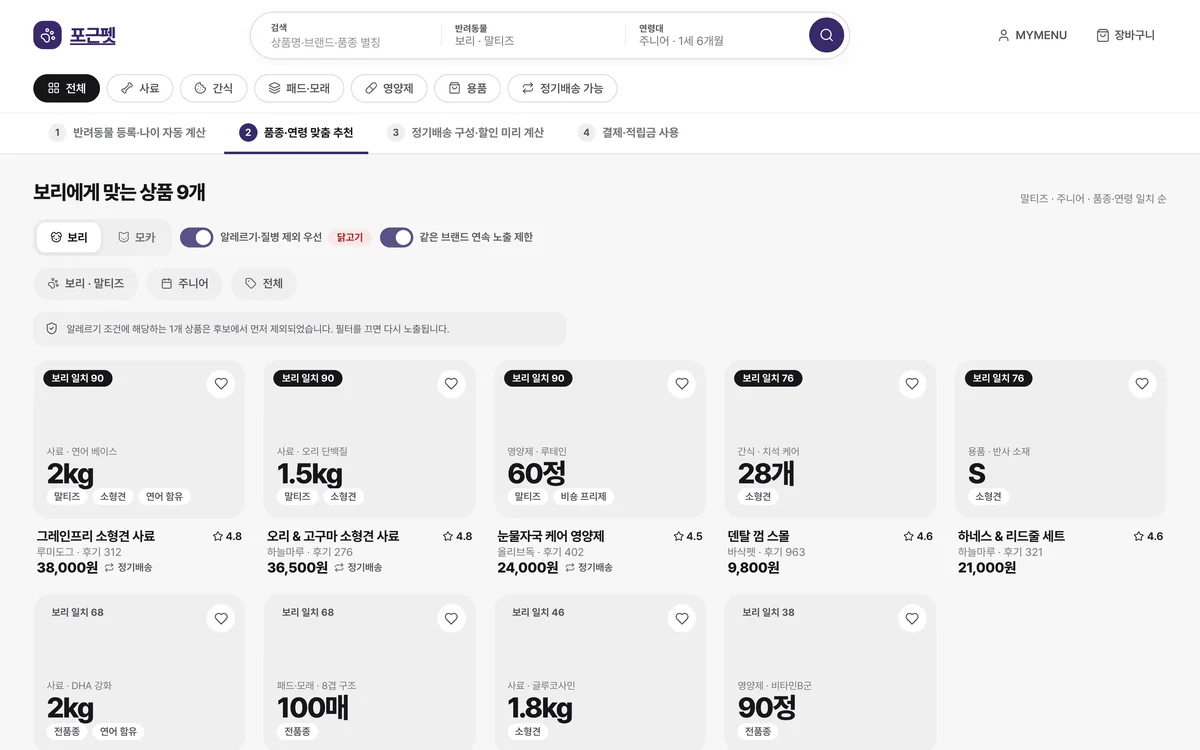1200x750 pixels.
Task: Click the 포근펫 paw logo icon
Action: tap(47, 35)
